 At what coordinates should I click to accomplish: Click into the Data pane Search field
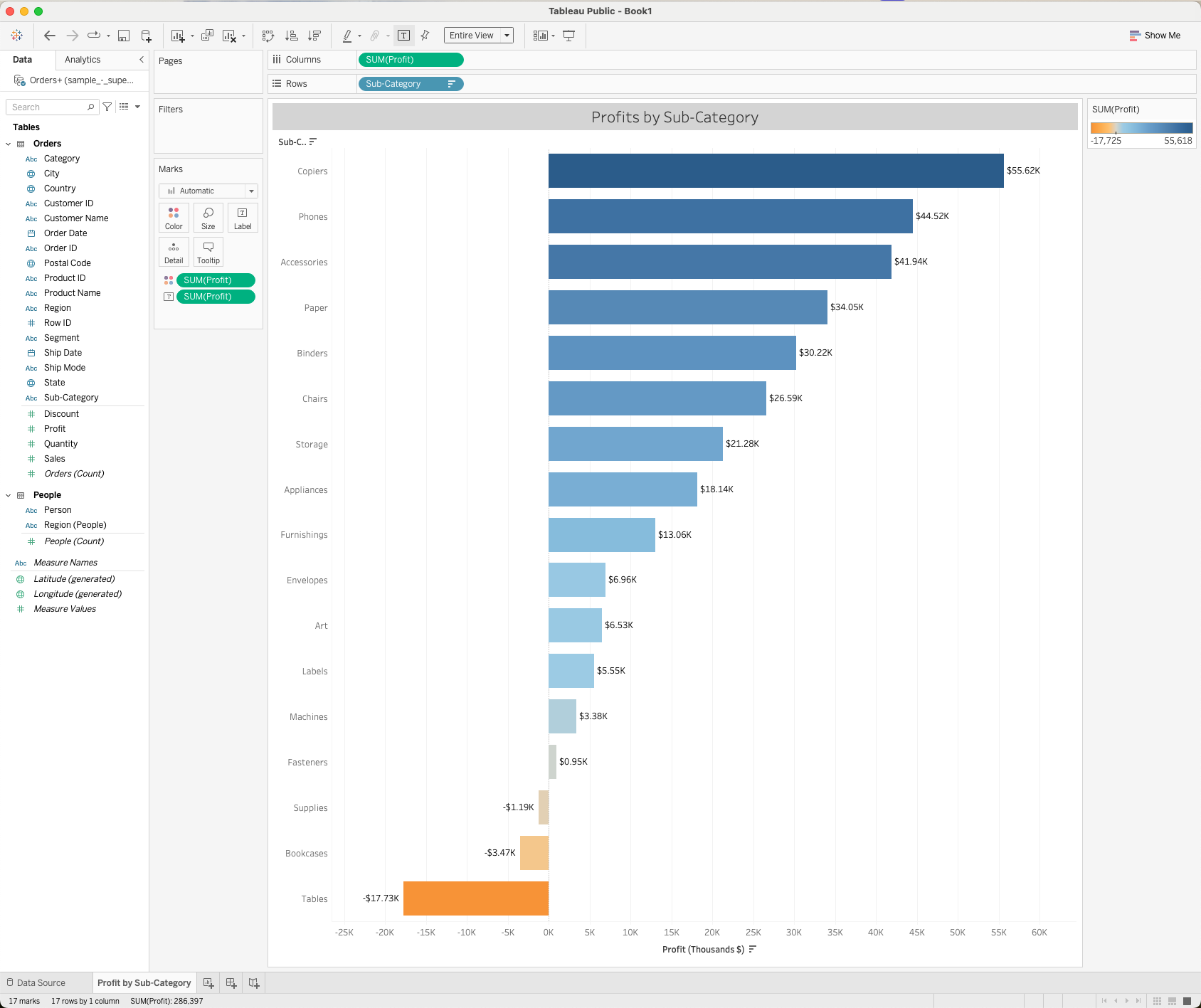coord(47,107)
